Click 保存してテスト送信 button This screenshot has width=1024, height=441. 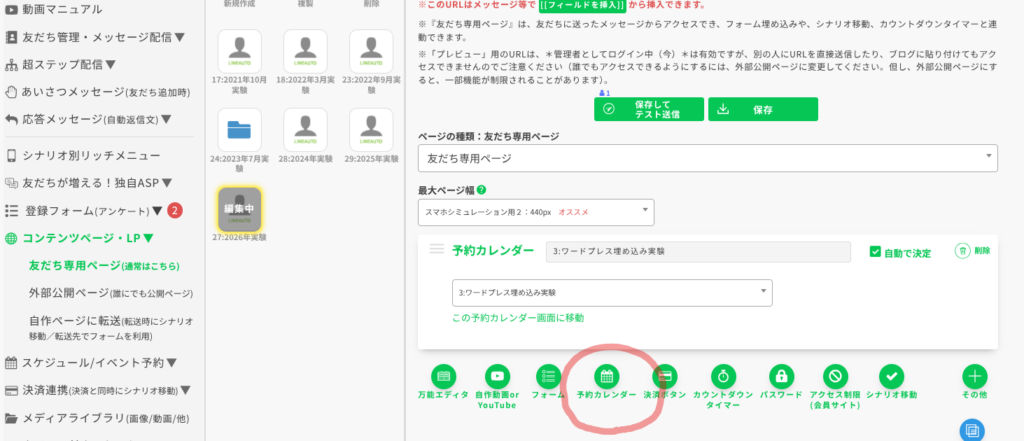[649, 109]
